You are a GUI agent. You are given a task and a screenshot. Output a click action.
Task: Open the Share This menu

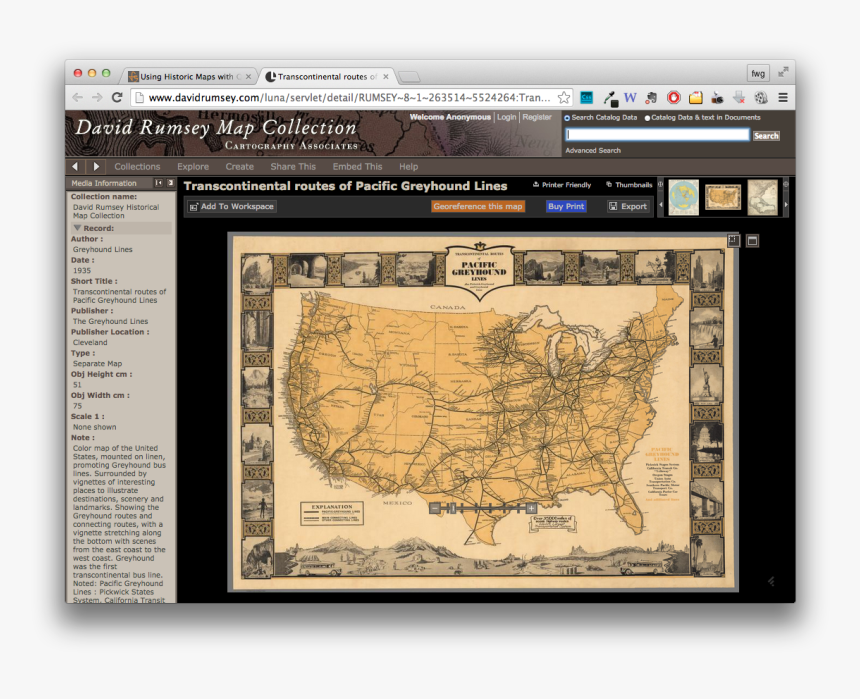coord(292,166)
